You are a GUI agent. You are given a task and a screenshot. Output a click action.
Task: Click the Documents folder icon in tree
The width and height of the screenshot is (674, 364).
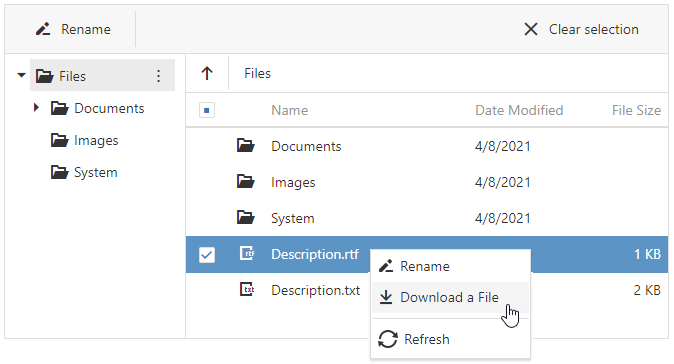click(x=59, y=108)
